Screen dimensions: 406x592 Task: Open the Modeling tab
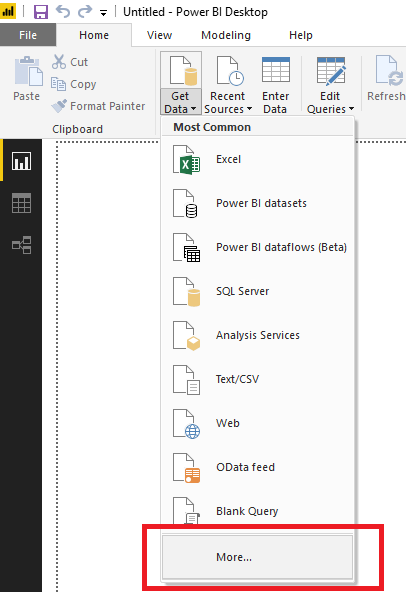[226, 35]
